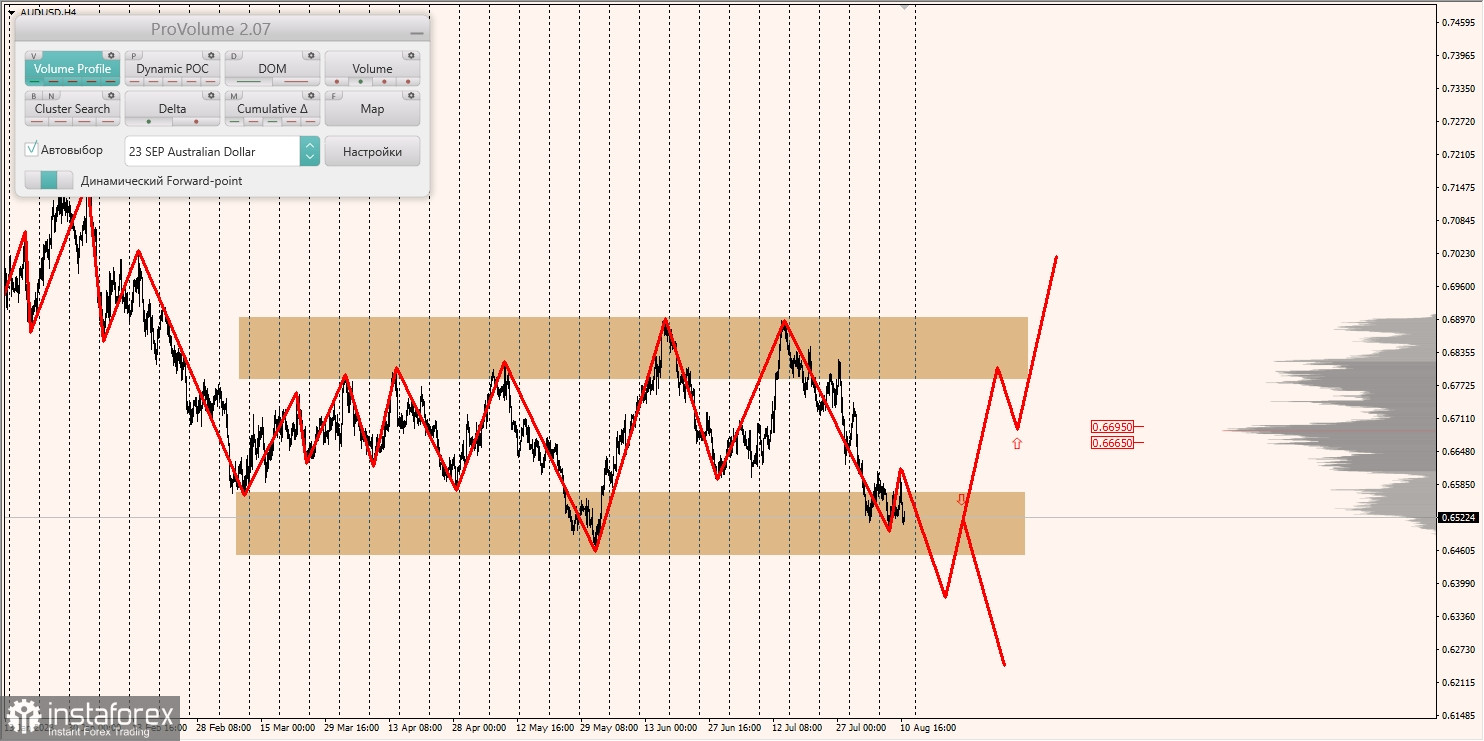Click the lower tan support zone rectangle
1484x741 pixels.
point(630,523)
